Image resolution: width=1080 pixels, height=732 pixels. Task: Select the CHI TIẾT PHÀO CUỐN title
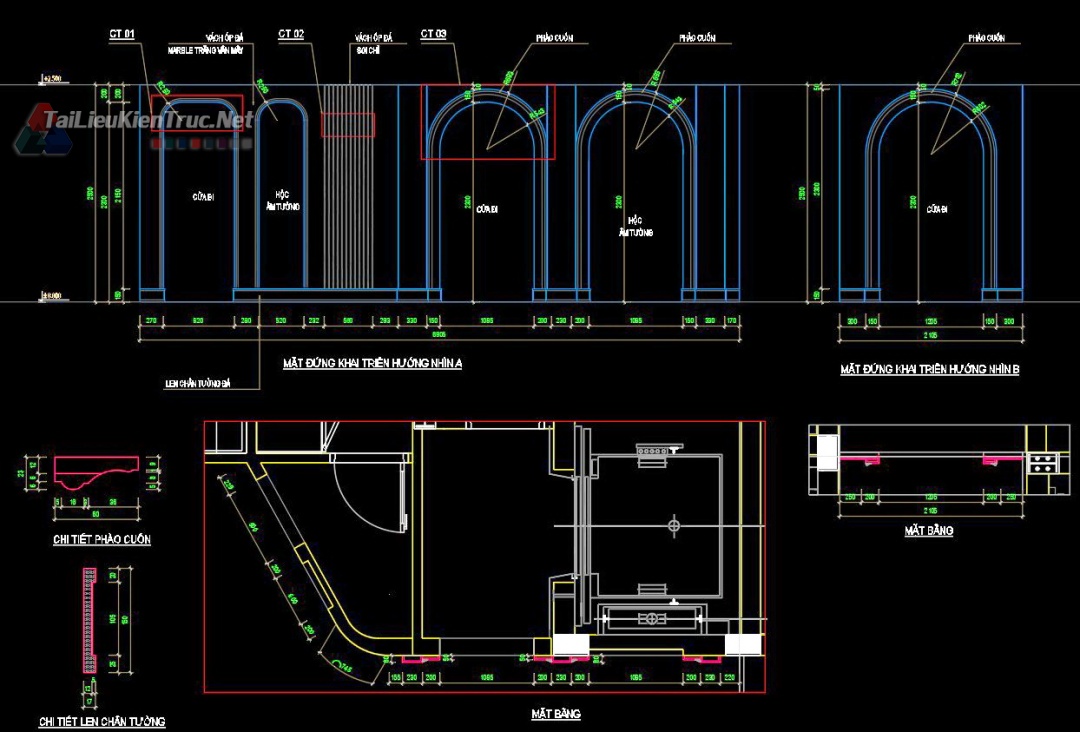click(101, 540)
